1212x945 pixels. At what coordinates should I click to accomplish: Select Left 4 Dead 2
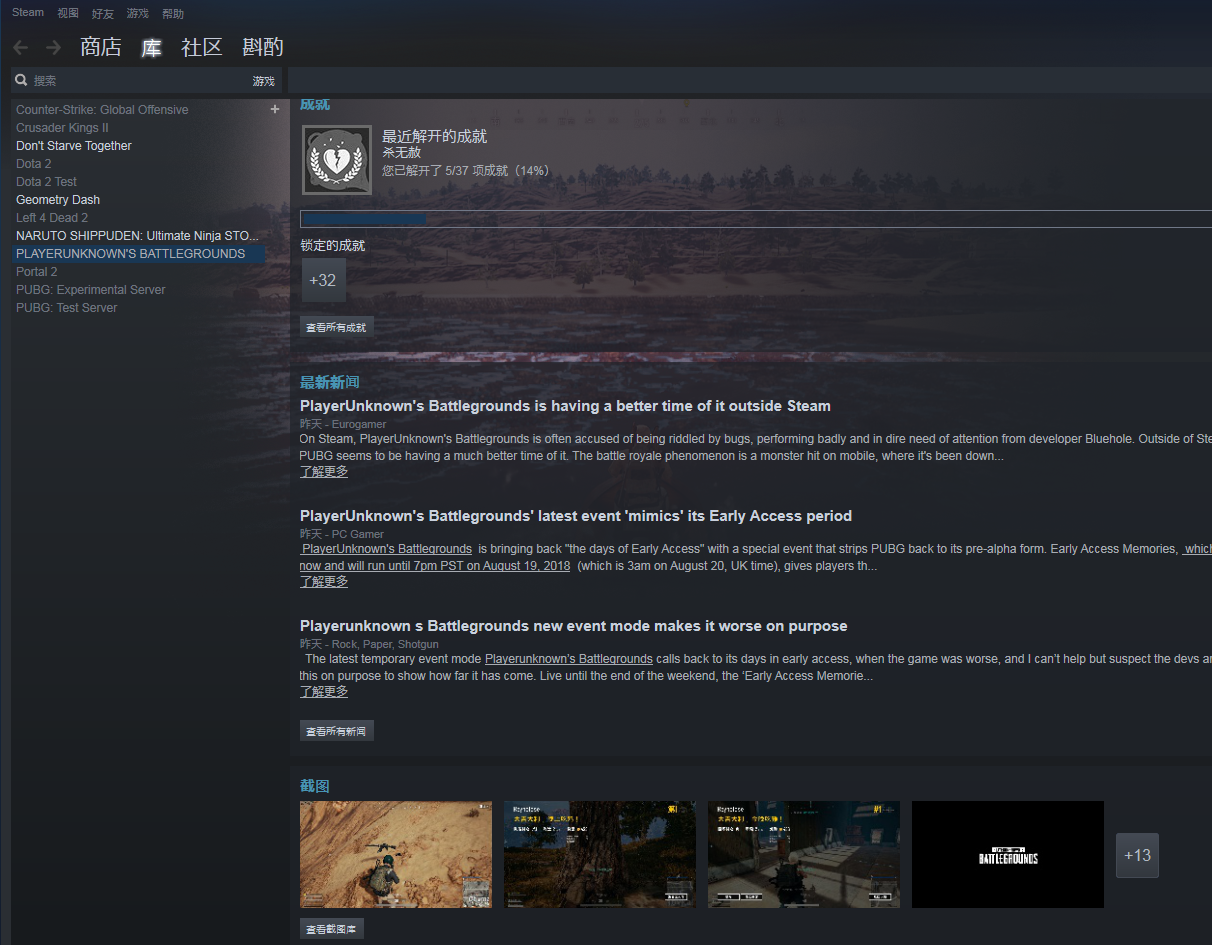tap(52, 218)
